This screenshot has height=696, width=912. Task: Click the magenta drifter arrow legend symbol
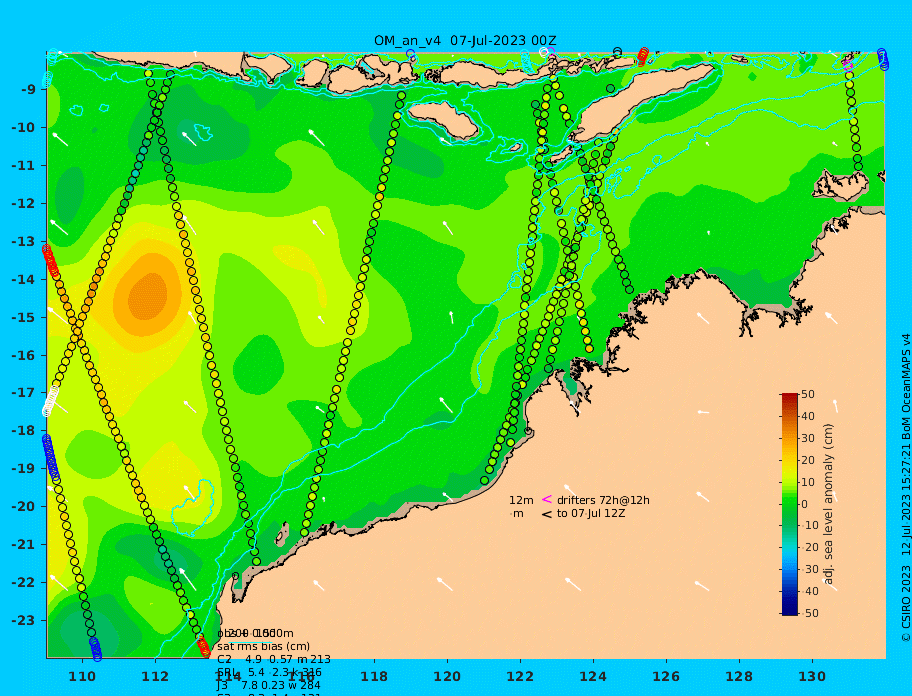coord(547,499)
